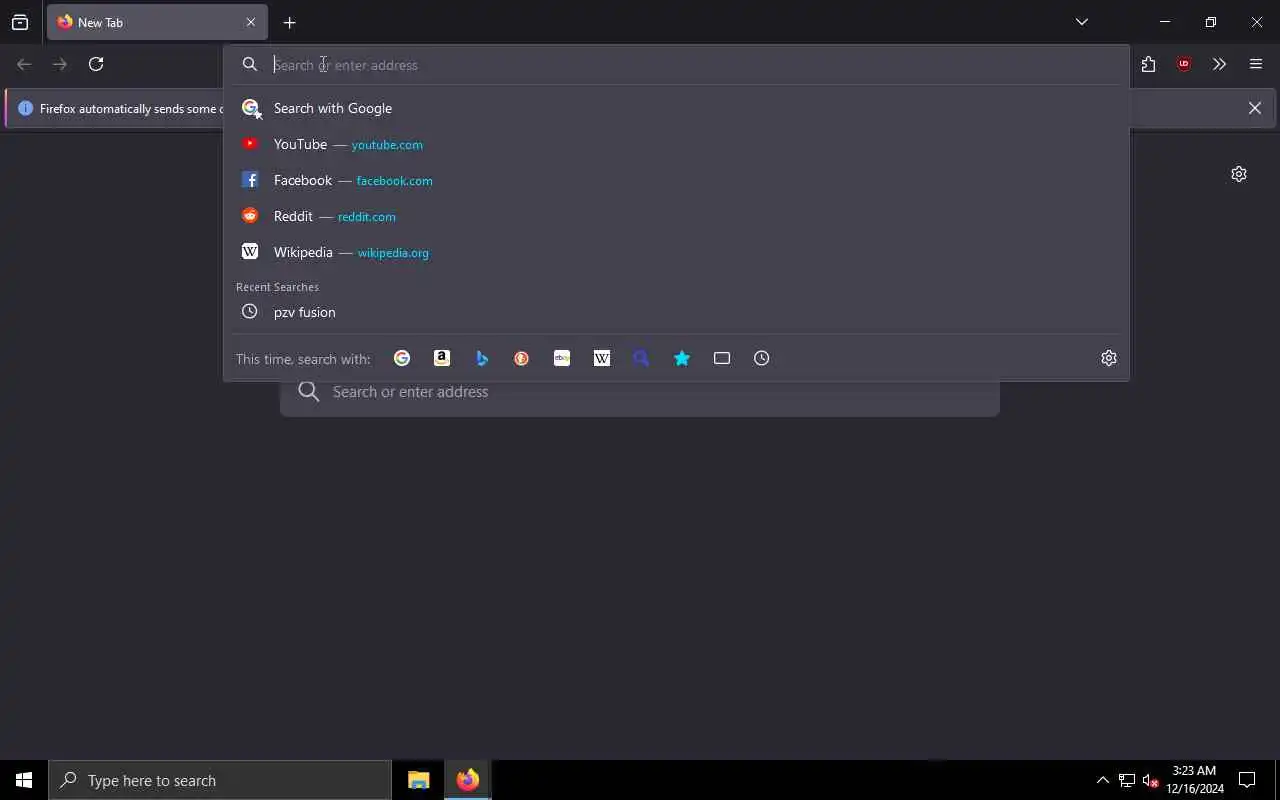This screenshot has width=1280, height=800.
Task: Open the Wikipedia suggestion
Action: pyautogui.click(x=676, y=252)
